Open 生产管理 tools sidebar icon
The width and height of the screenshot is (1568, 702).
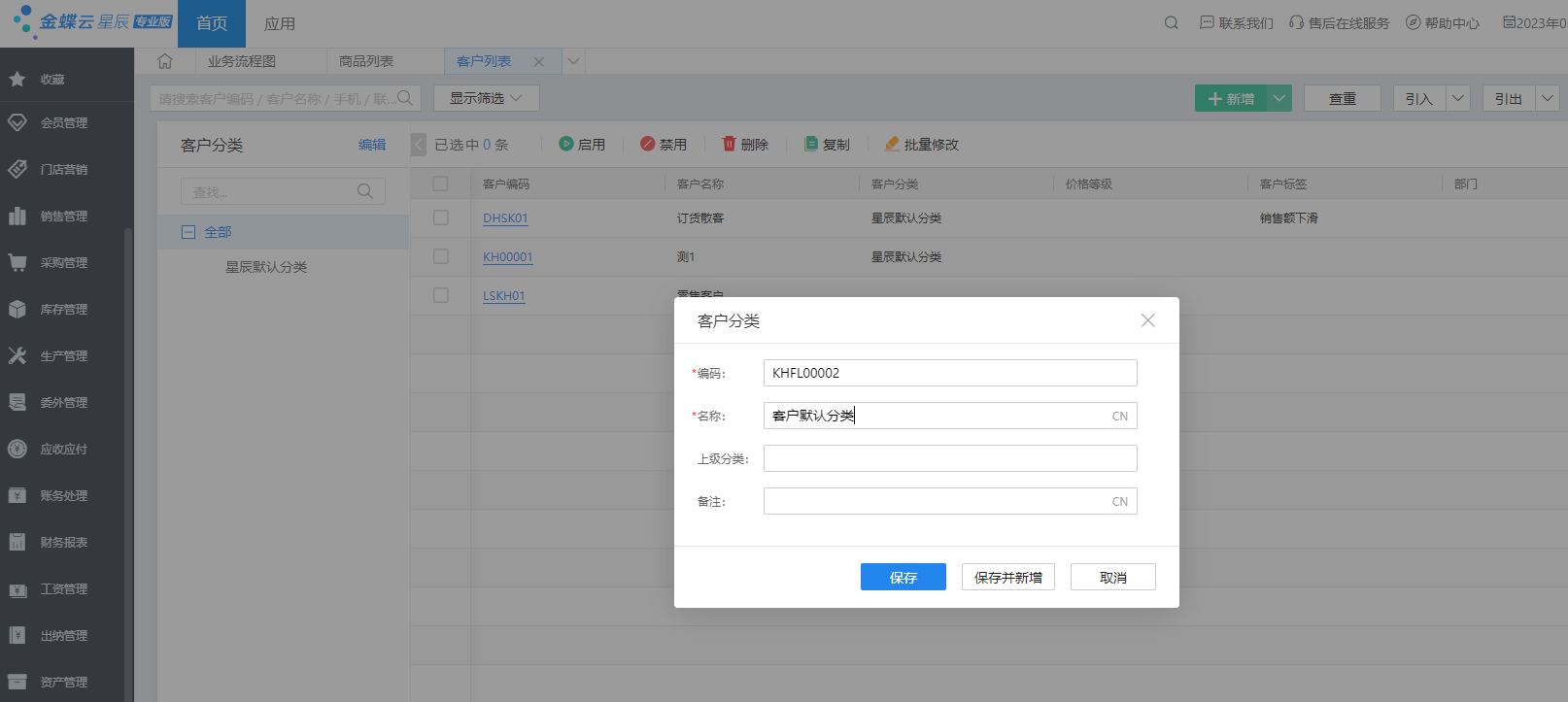click(x=17, y=355)
